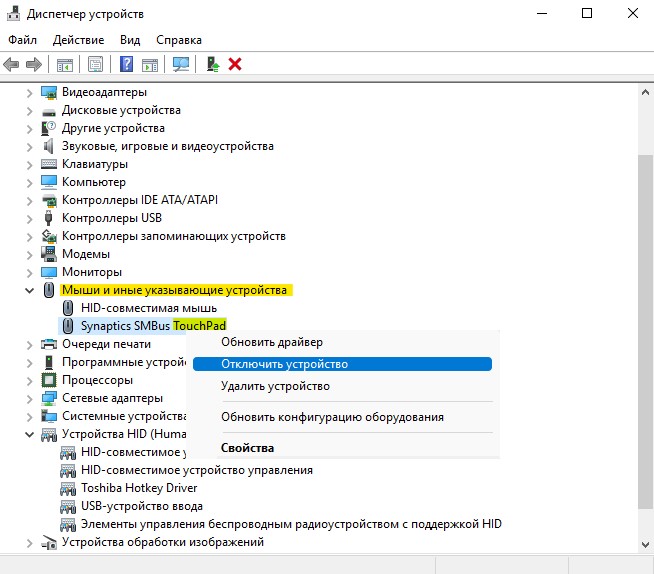Expand the Клавиатуры node
This screenshot has height=574, width=654.
[29, 165]
